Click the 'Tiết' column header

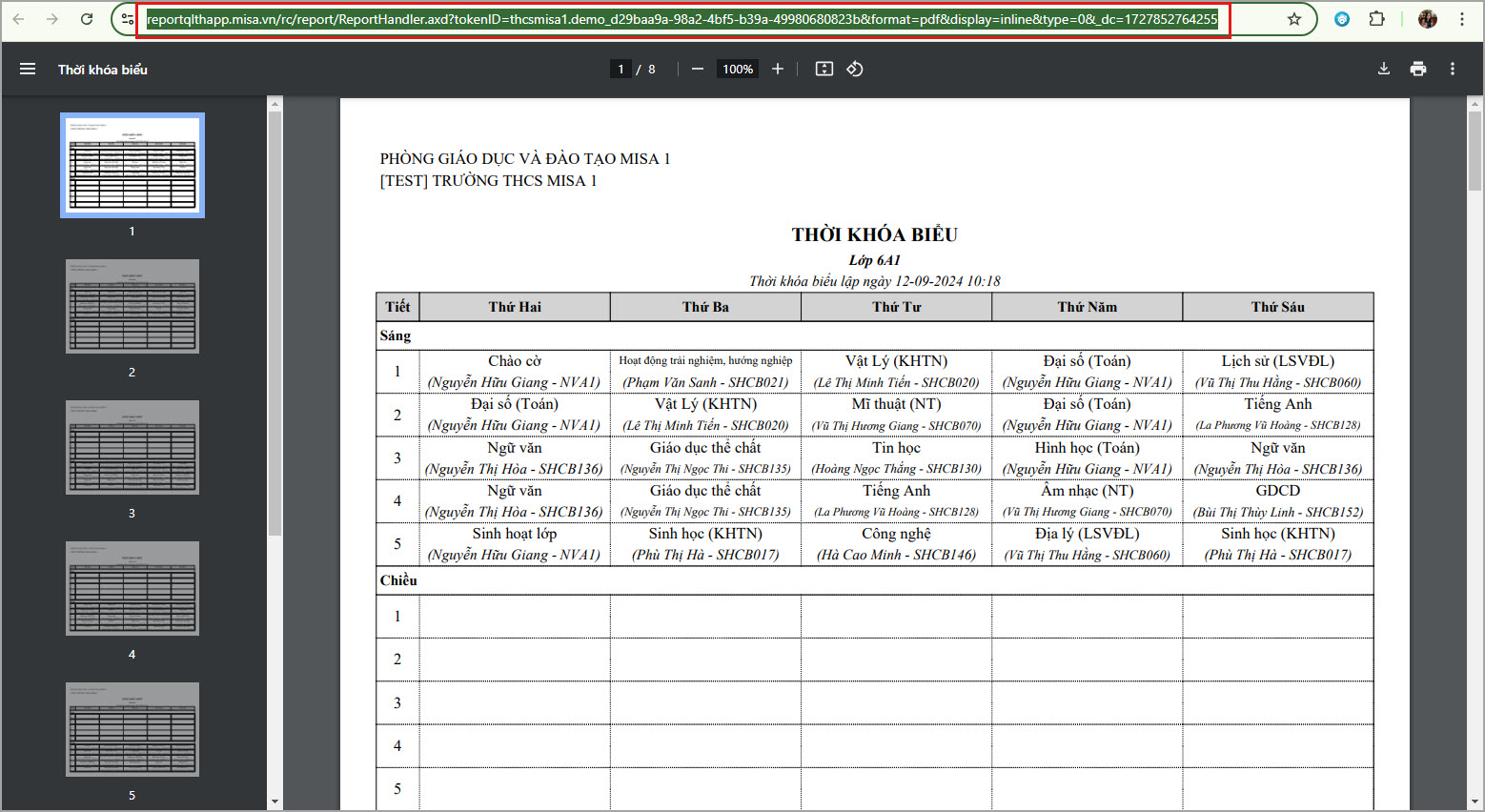397,307
